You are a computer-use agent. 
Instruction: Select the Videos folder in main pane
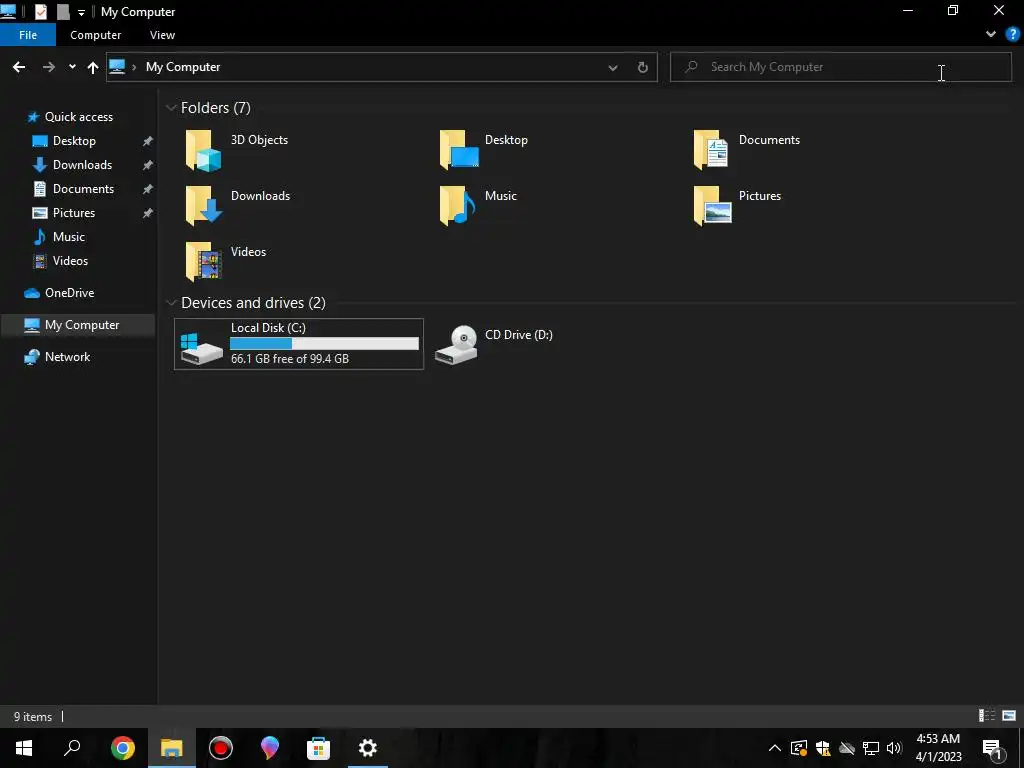[226, 262]
